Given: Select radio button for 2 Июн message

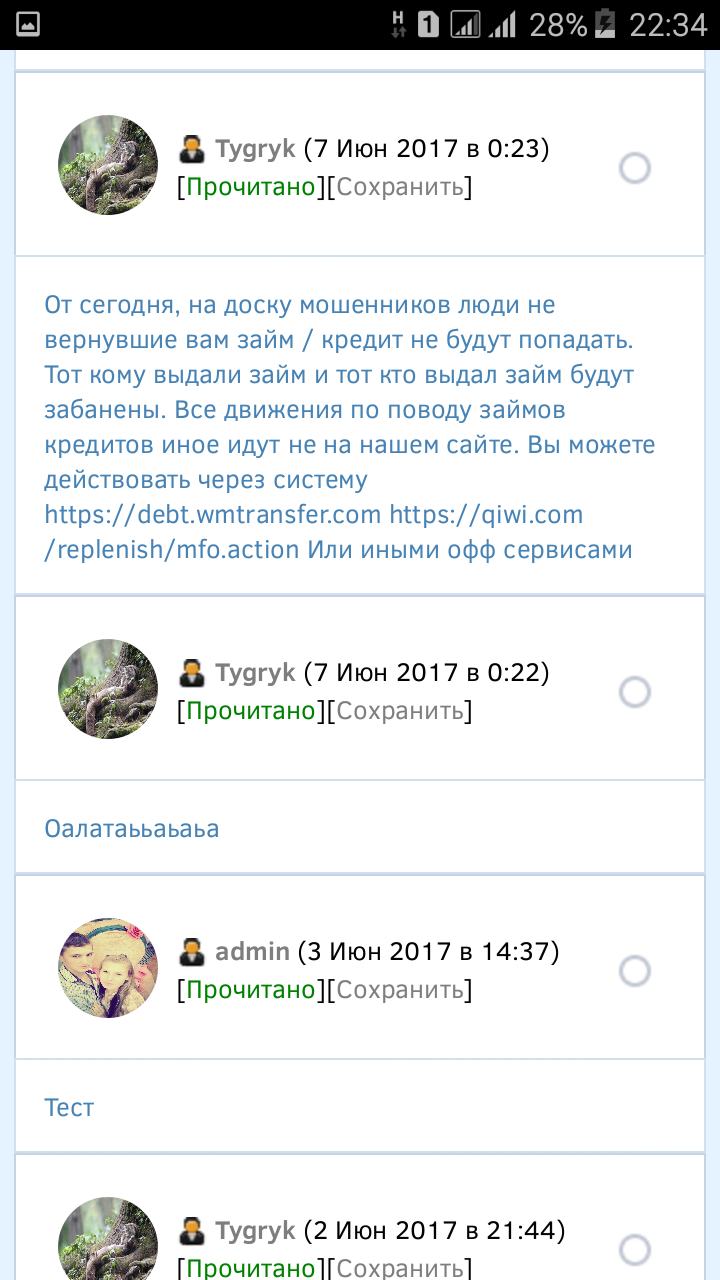Looking at the screenshot, I should point(635,1249).
